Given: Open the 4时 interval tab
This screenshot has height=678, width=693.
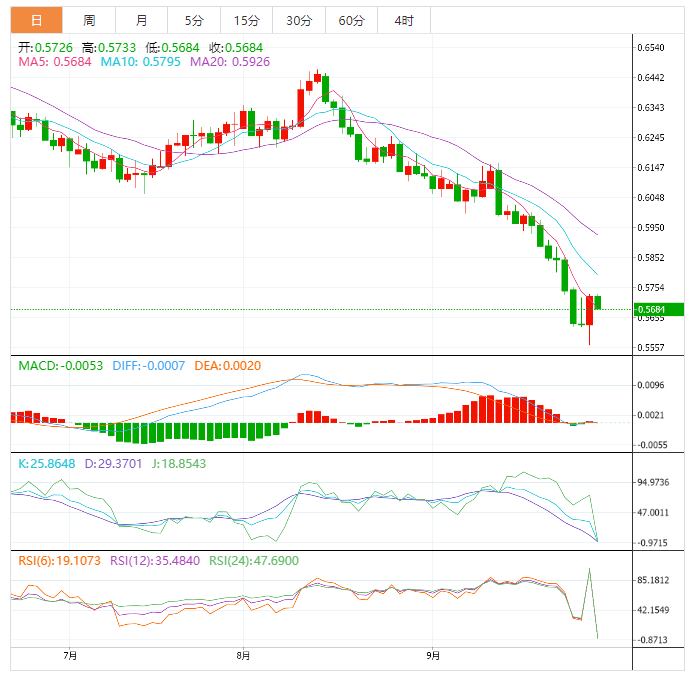Looking at the screenshot, I should tap(404, 20).
